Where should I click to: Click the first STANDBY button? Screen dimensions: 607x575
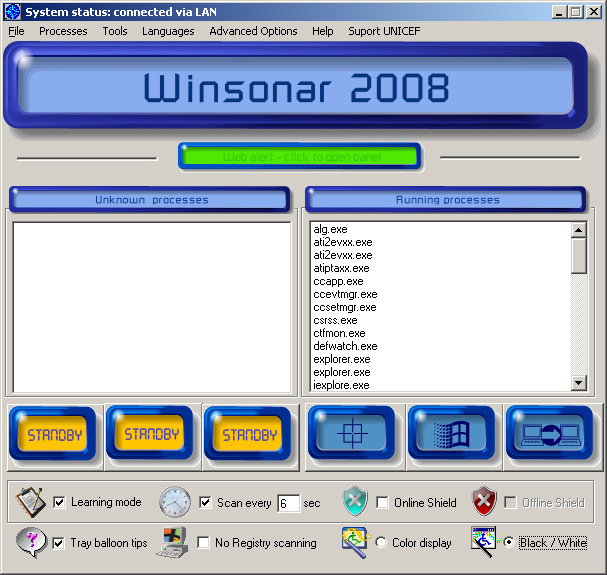53,434
